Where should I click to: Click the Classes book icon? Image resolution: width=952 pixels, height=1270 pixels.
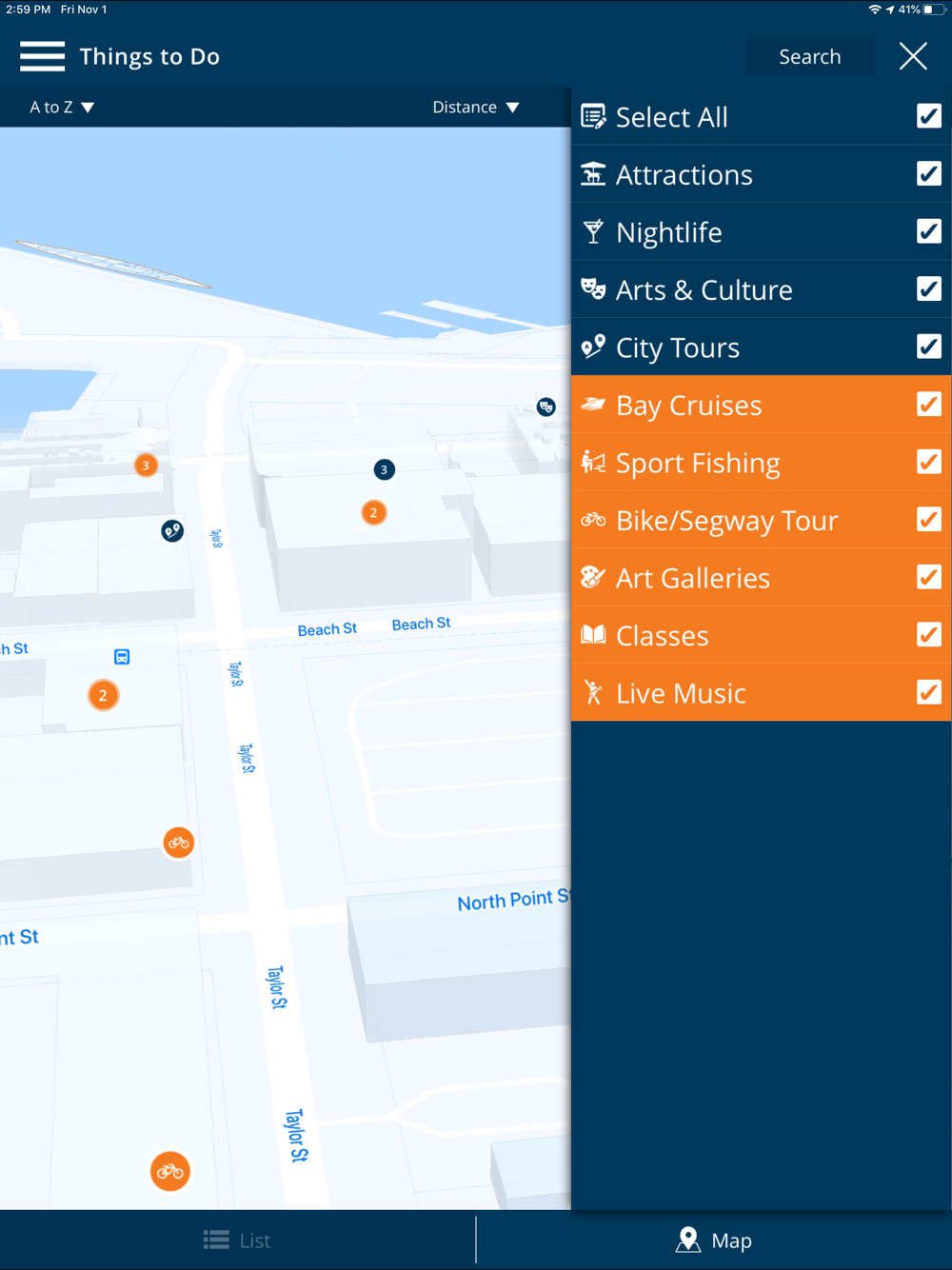tap(593, 635)
